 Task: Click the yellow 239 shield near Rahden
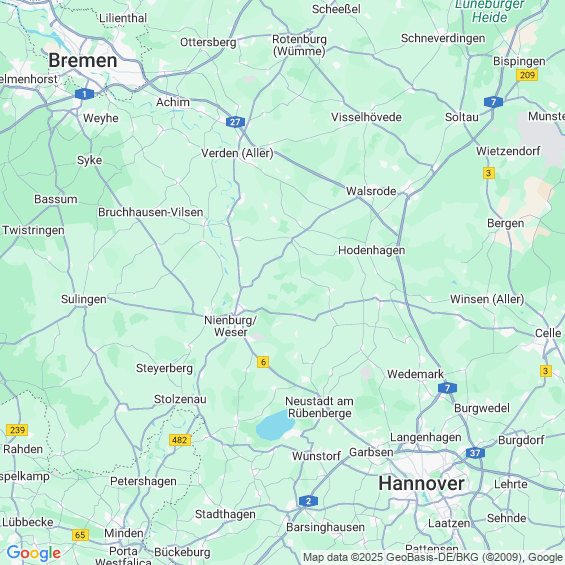17,430
